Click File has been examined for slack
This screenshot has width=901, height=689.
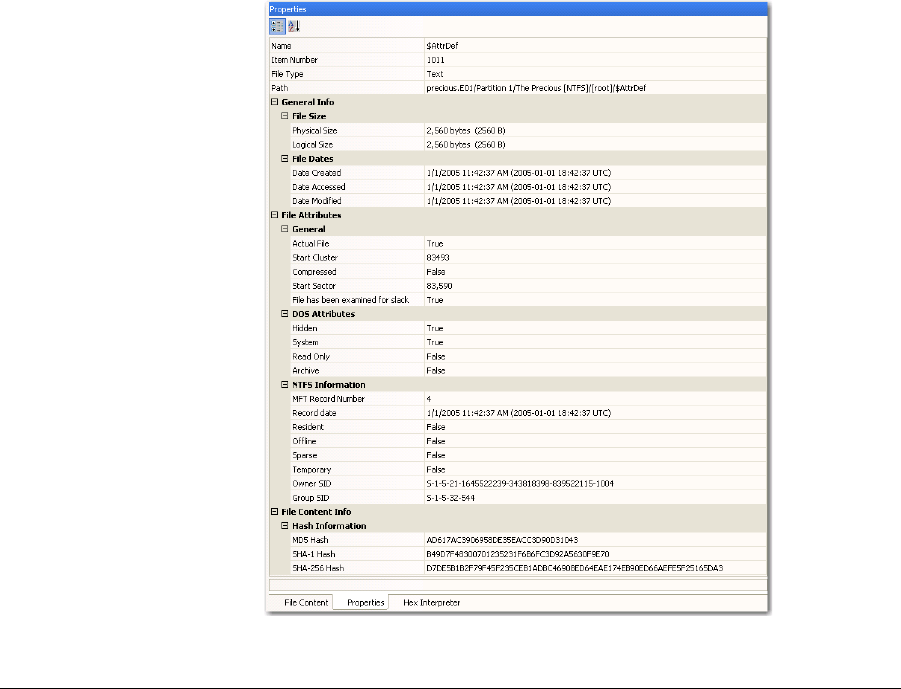(351, 300)
